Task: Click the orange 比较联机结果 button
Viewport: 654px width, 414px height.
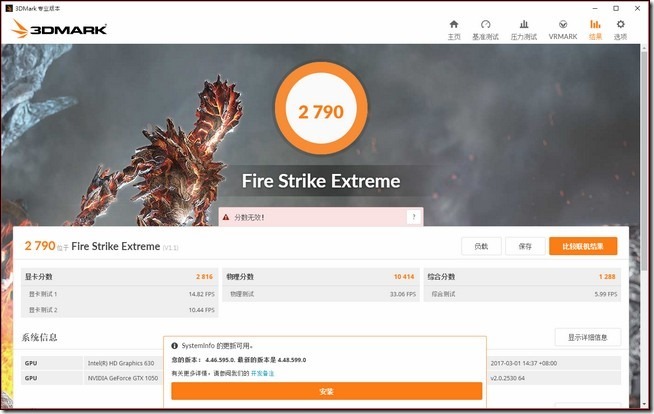Action: (583, 246)
